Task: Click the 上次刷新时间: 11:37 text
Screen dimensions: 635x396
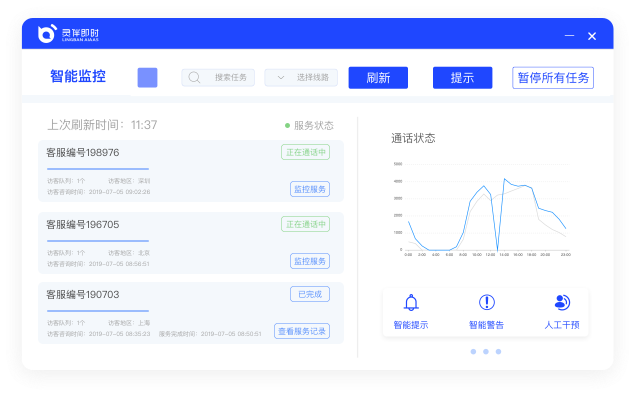Action: [x=102, y=125]
